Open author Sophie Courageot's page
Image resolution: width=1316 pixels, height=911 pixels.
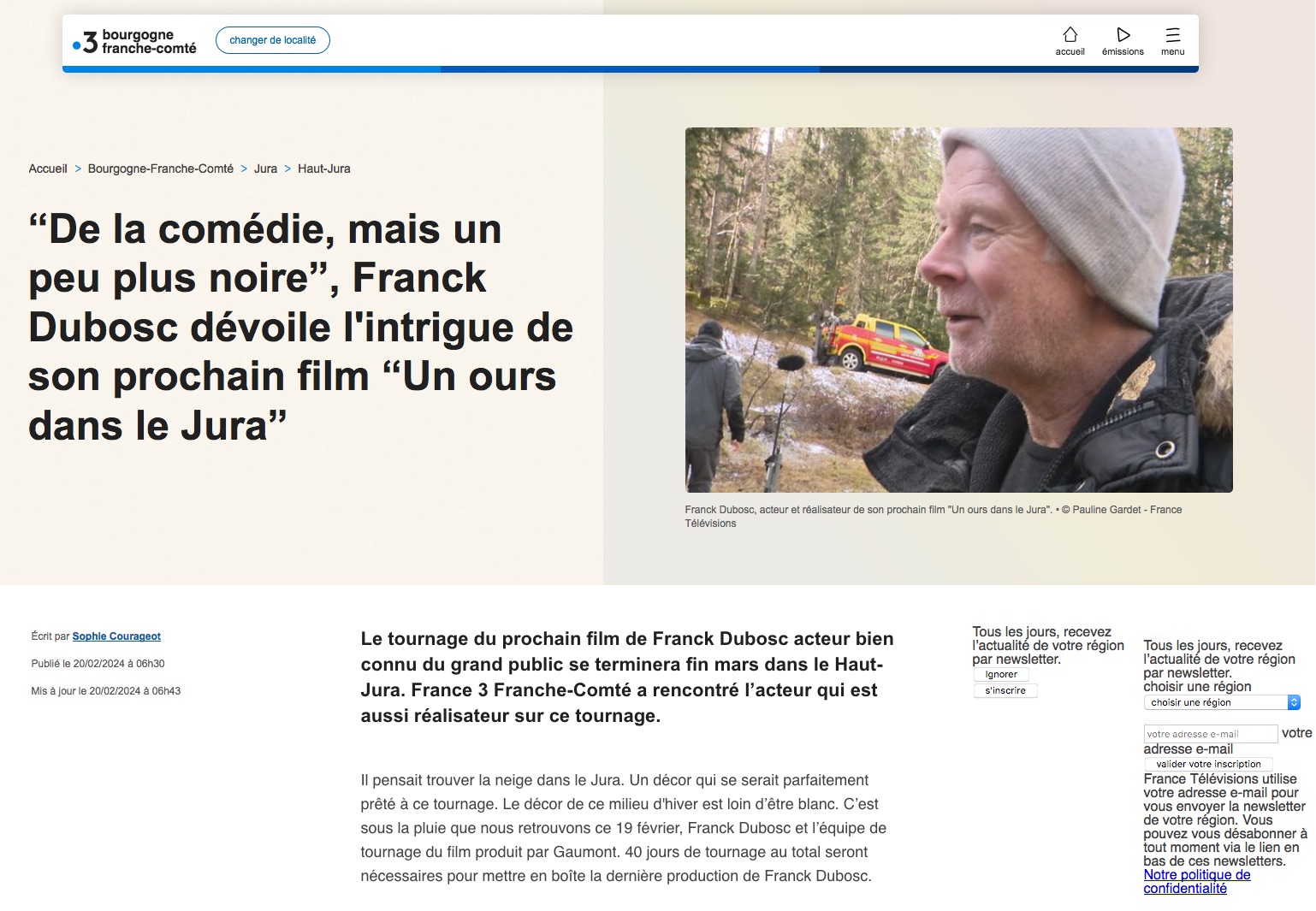tap(116, 636)
